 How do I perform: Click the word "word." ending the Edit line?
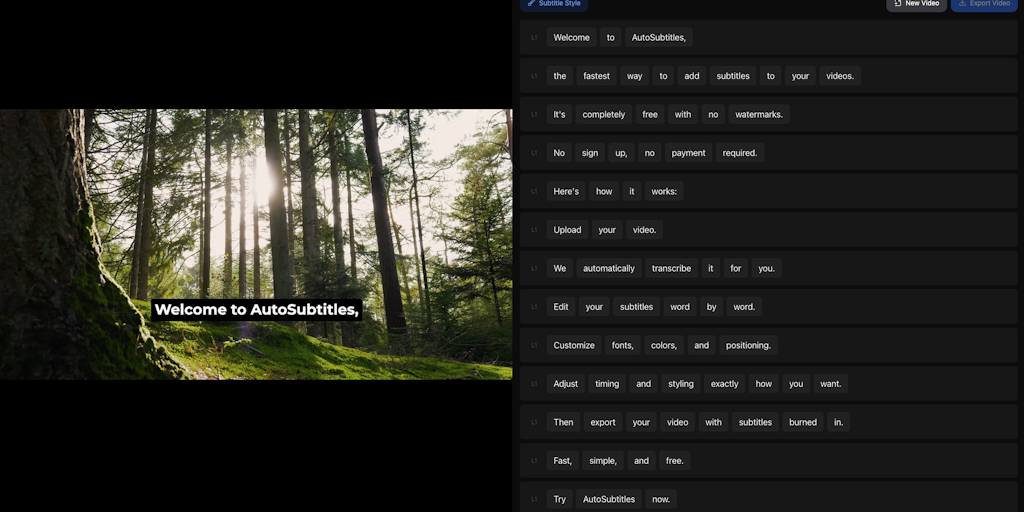[x=744, y=307]
